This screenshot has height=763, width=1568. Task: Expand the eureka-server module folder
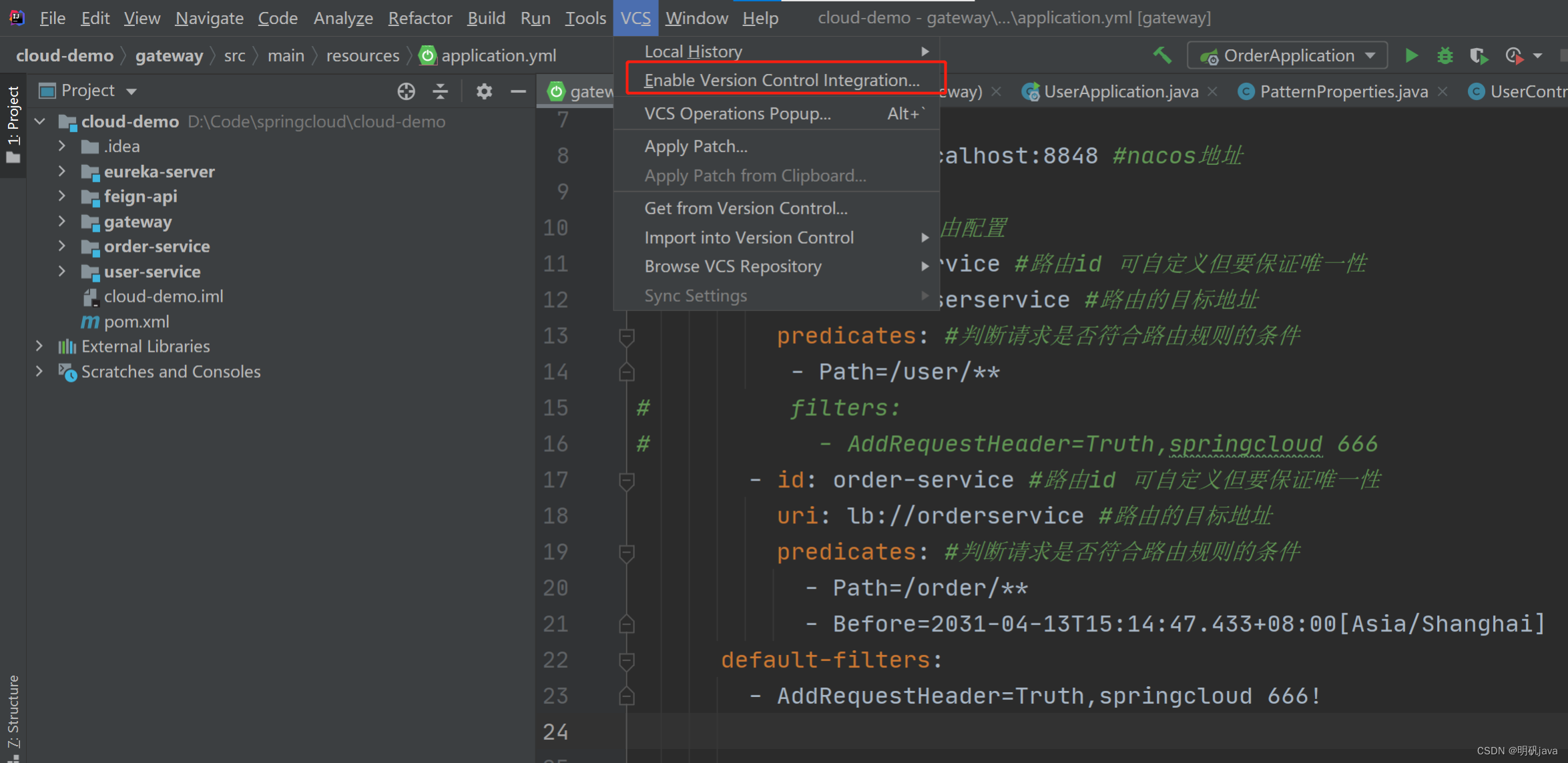click(62, 172)
